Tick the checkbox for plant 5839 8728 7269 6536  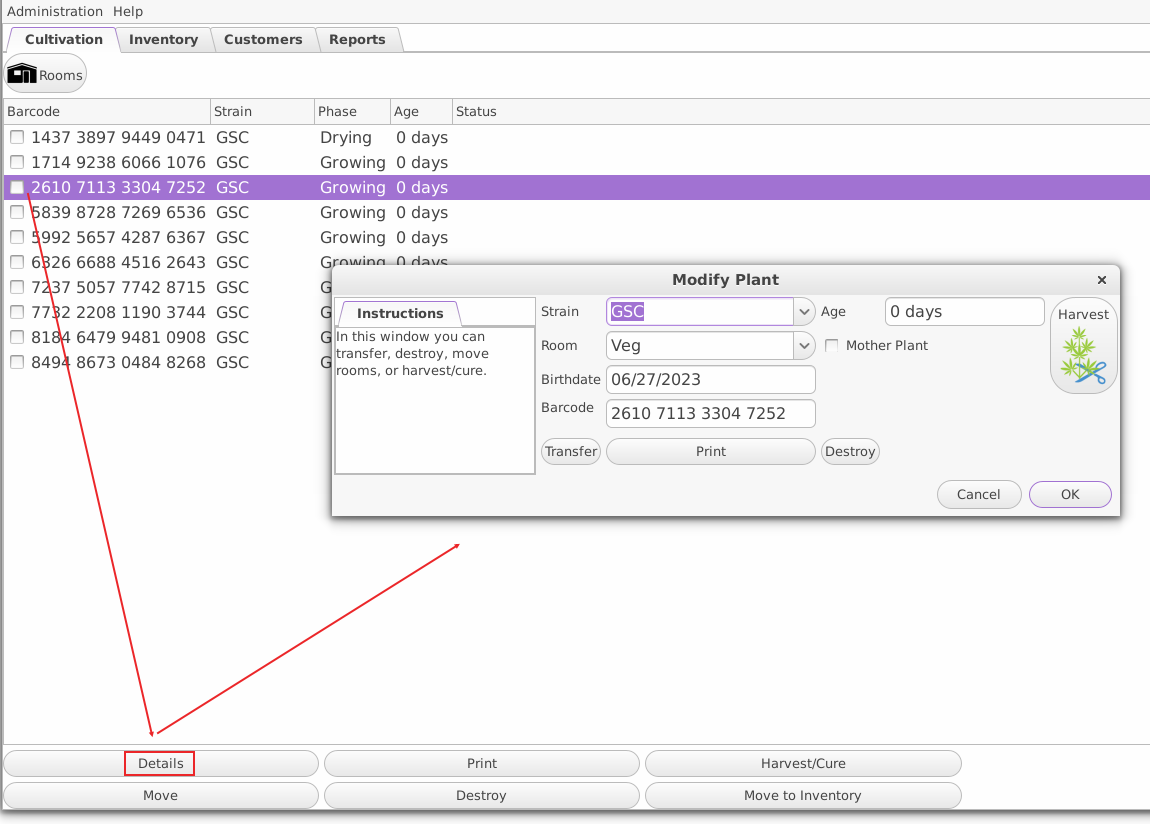coord(17,213)
